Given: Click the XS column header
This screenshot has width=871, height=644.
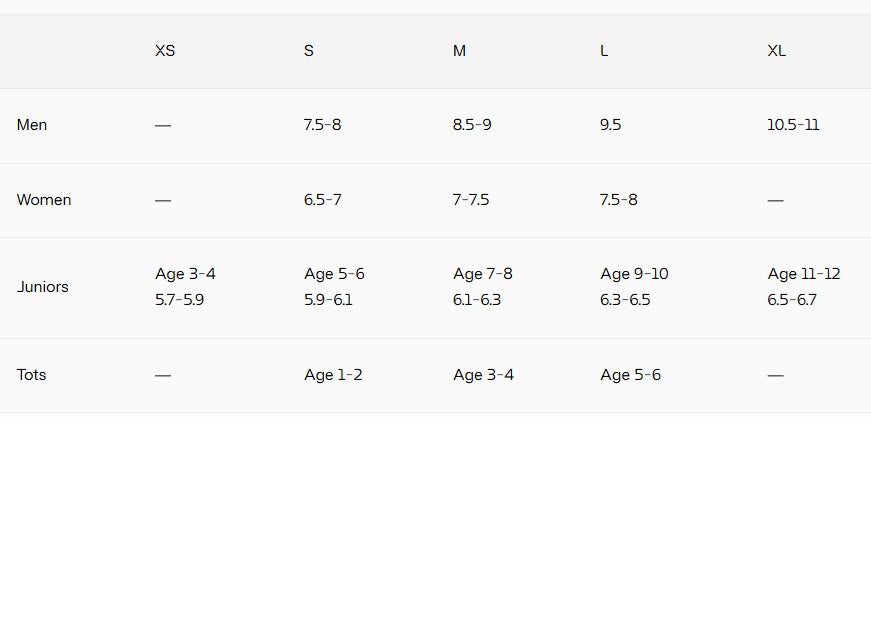Looking at the screenshot, I should [165, 51].
